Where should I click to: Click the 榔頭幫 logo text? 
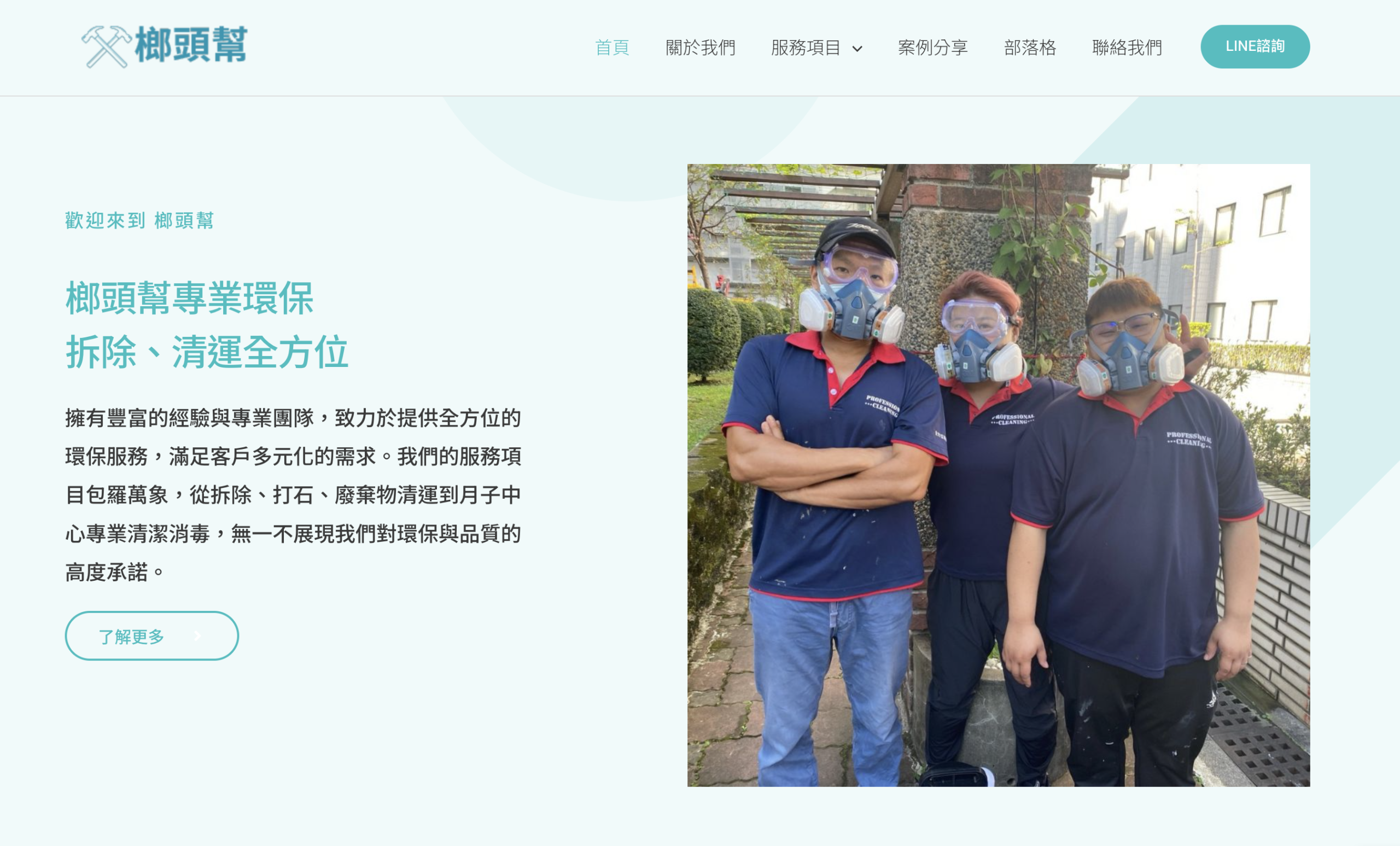coord(191,44)
